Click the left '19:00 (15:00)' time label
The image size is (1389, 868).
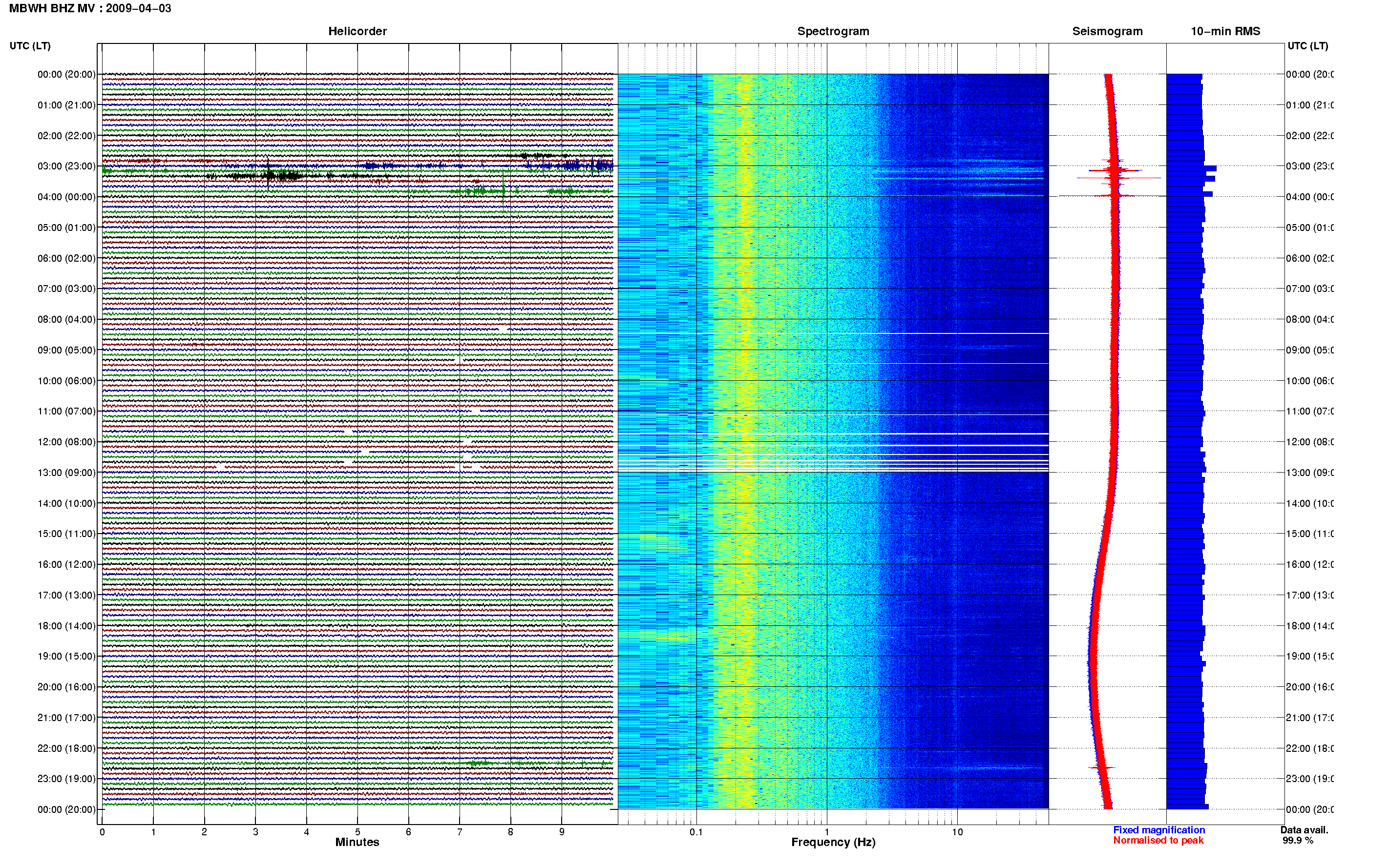click(x=66, y=656)
